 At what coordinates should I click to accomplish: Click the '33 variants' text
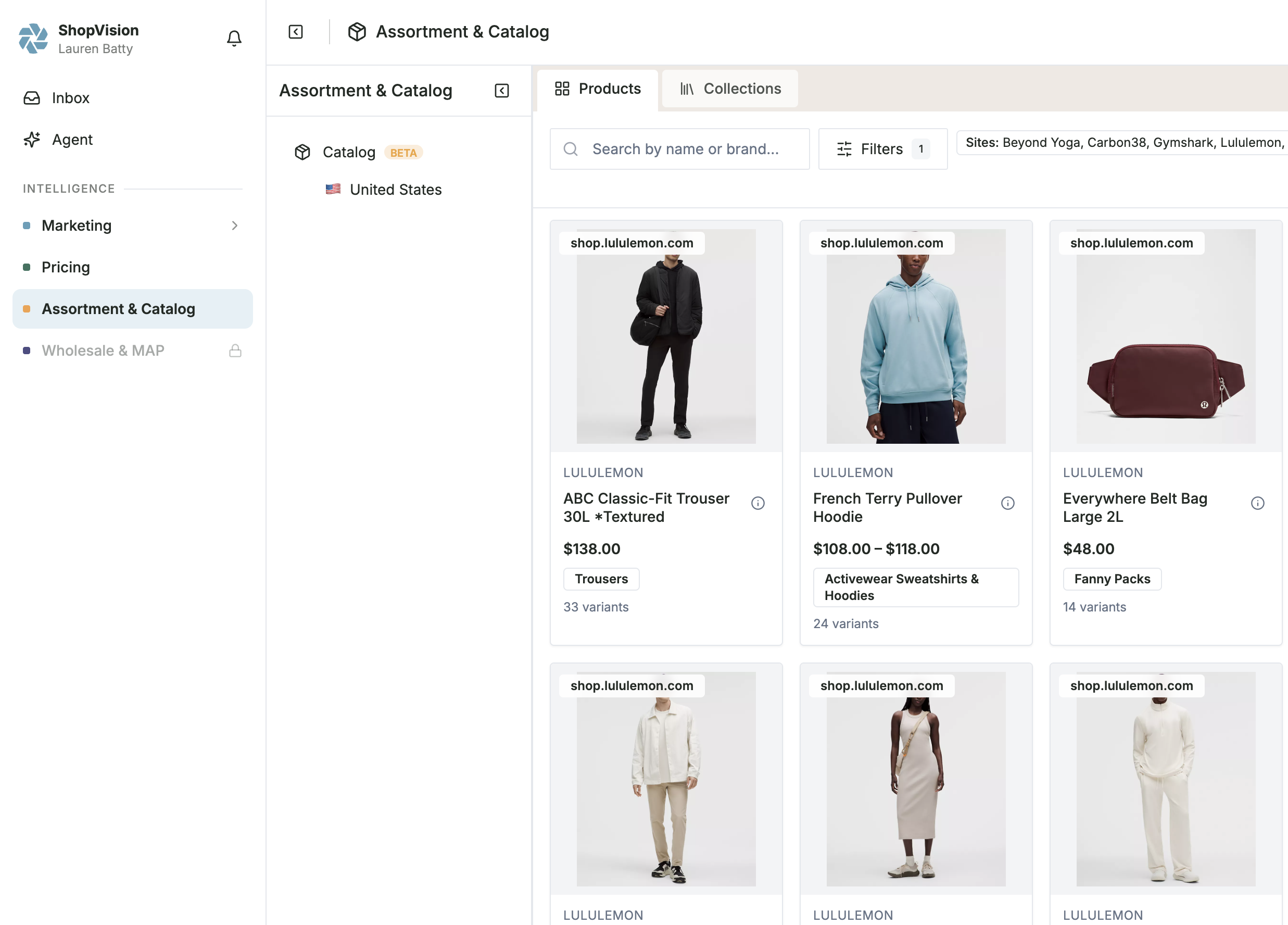coord(596,607)
